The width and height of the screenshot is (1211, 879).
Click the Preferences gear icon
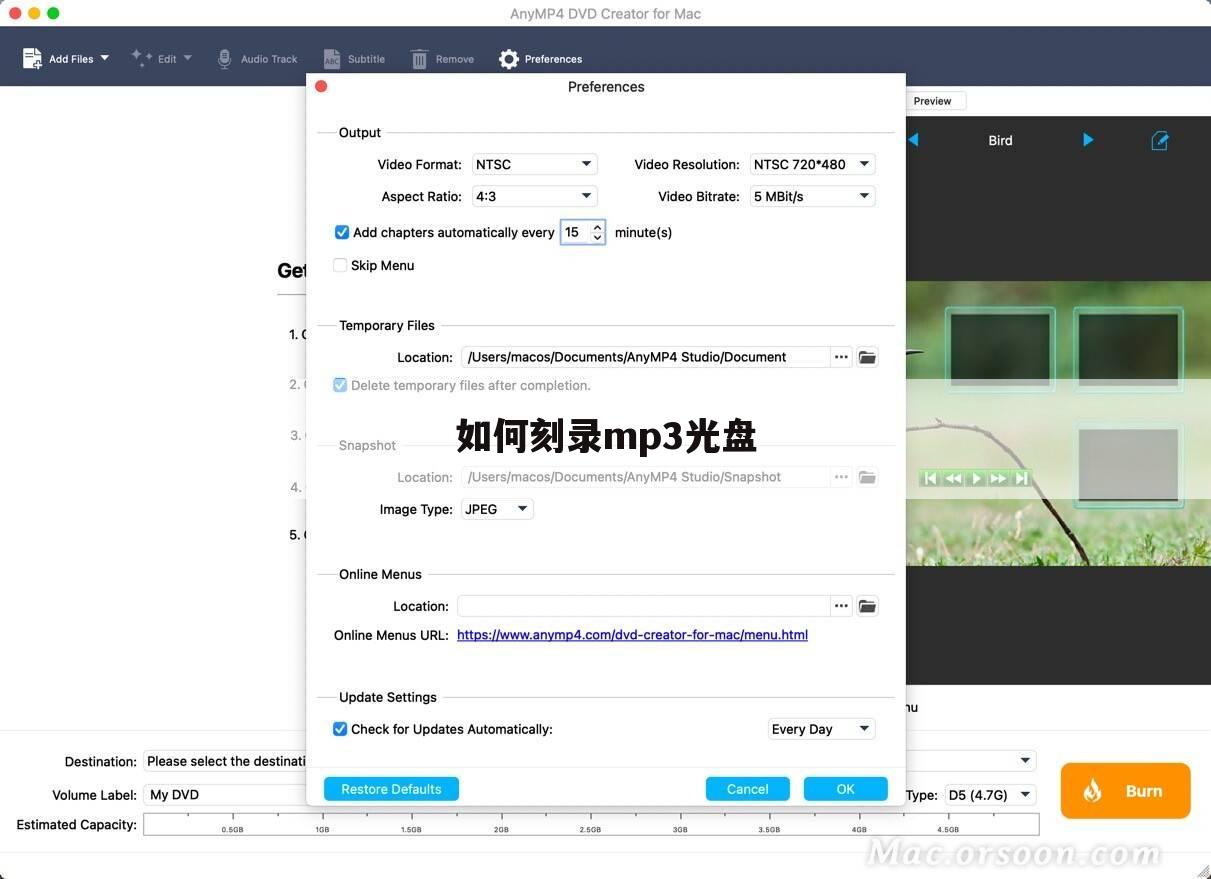[509, 59]
